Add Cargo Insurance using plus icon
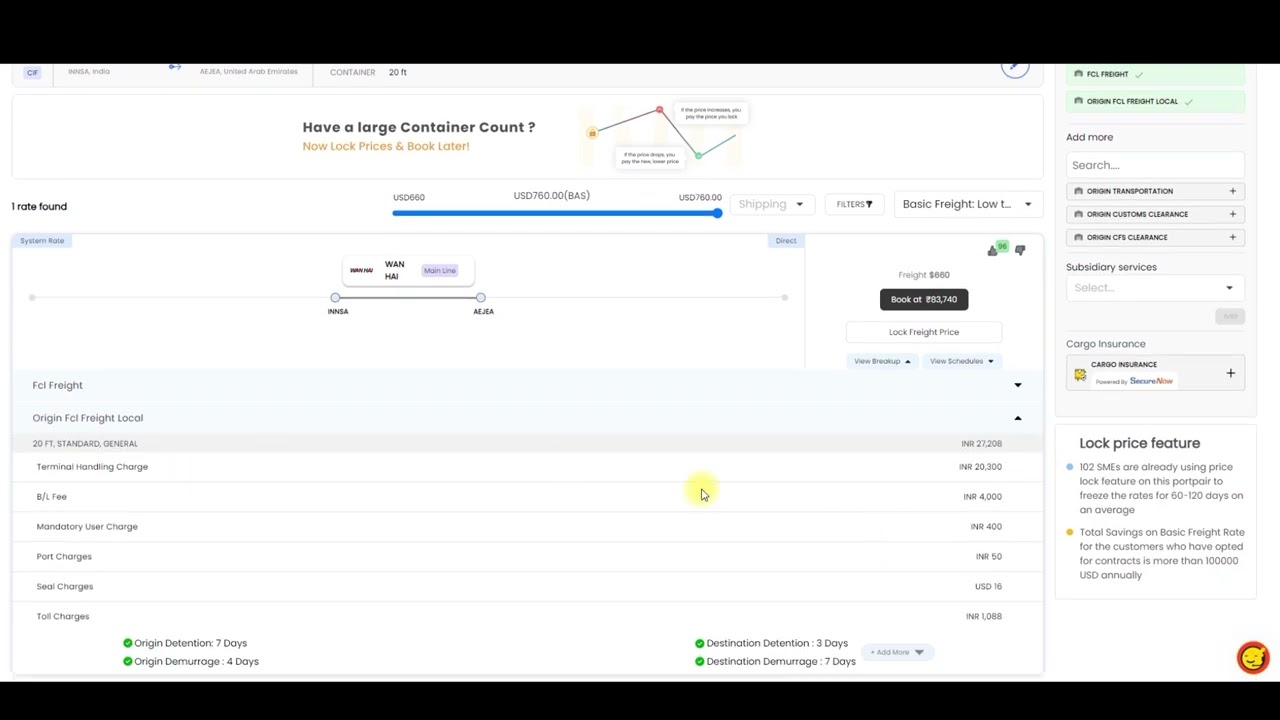 tap(1231, 374)
